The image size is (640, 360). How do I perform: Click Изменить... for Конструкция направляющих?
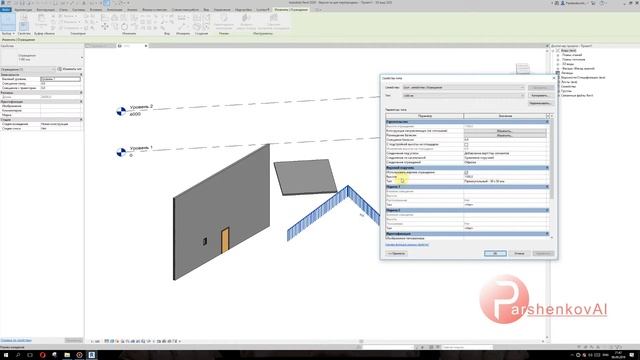505,131
